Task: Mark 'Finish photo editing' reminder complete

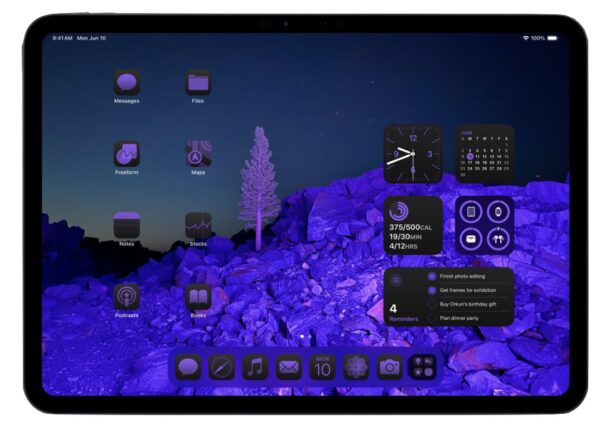Action: click(432, 276)
